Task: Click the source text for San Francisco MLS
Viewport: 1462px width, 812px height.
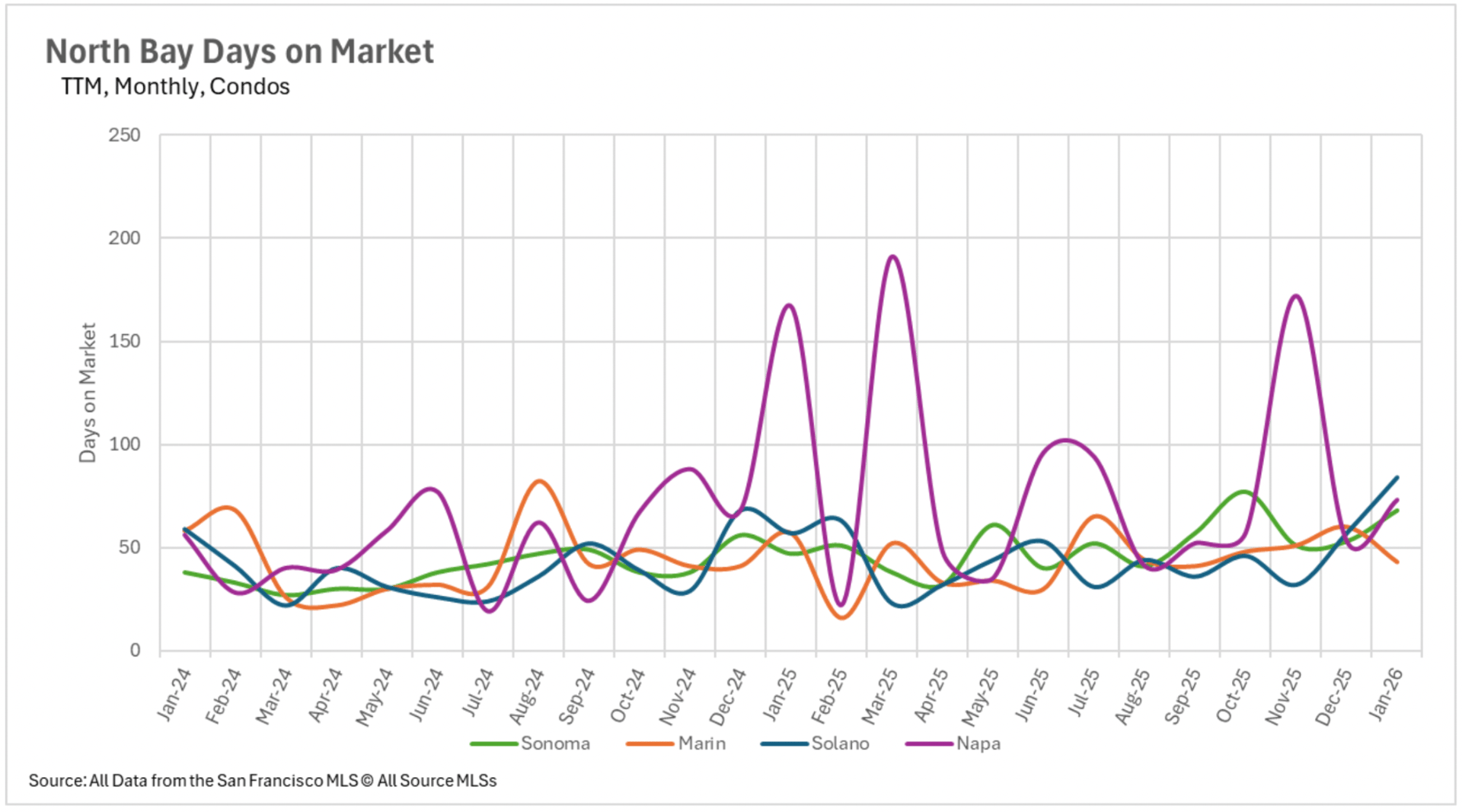Action: [263, 781]
